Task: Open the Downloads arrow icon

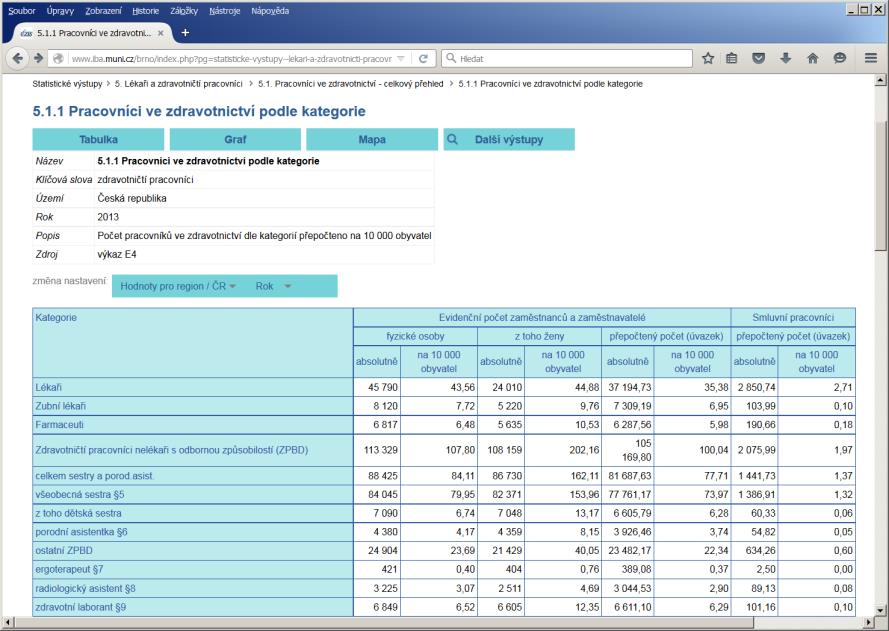Action: click(785, 58)
